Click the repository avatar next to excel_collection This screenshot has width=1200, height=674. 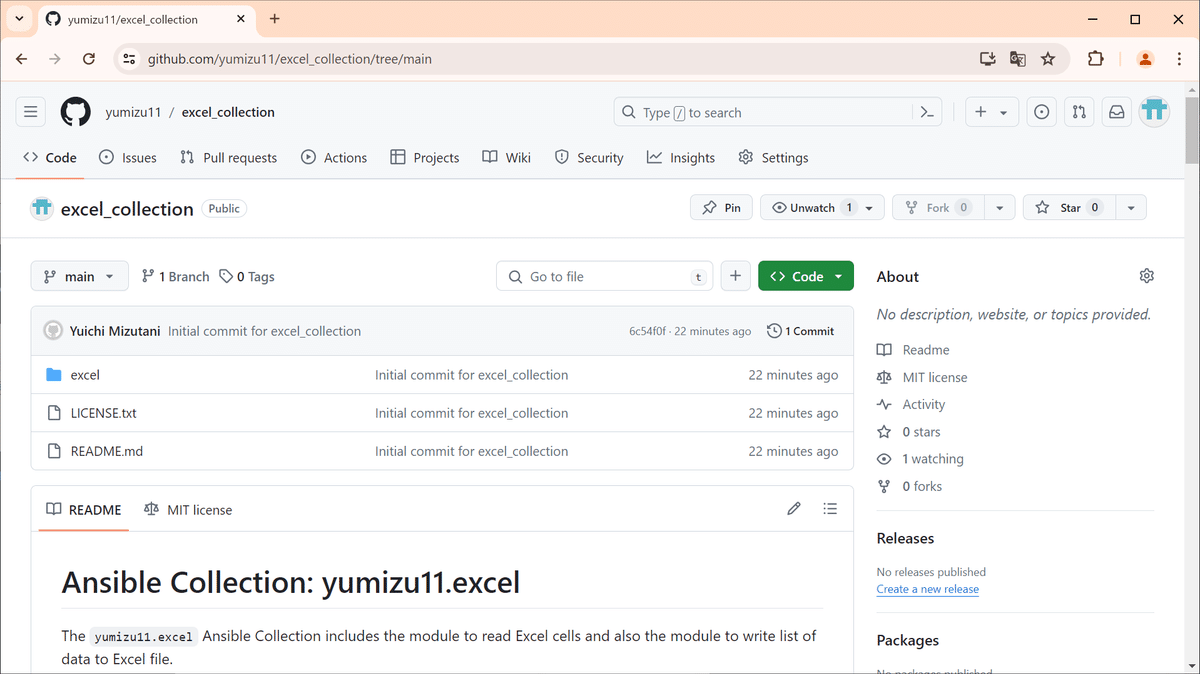[x=42, y=208]
